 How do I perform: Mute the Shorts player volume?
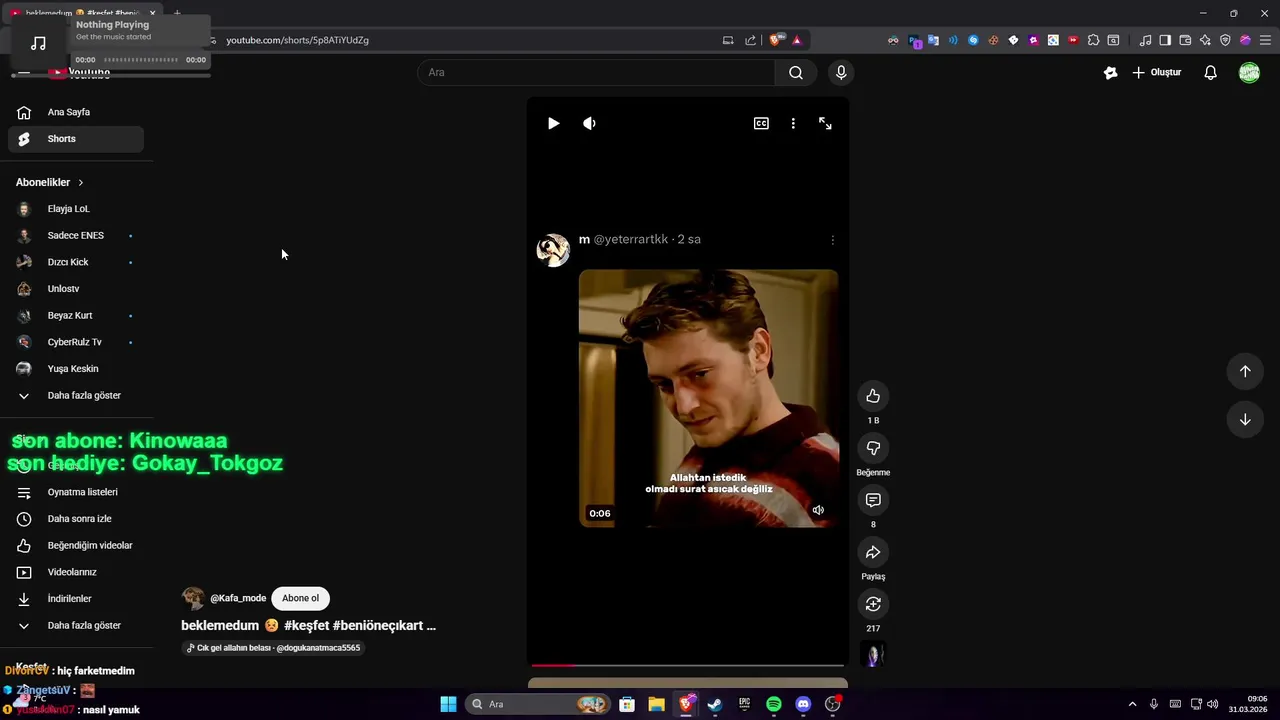pos(589,123)
